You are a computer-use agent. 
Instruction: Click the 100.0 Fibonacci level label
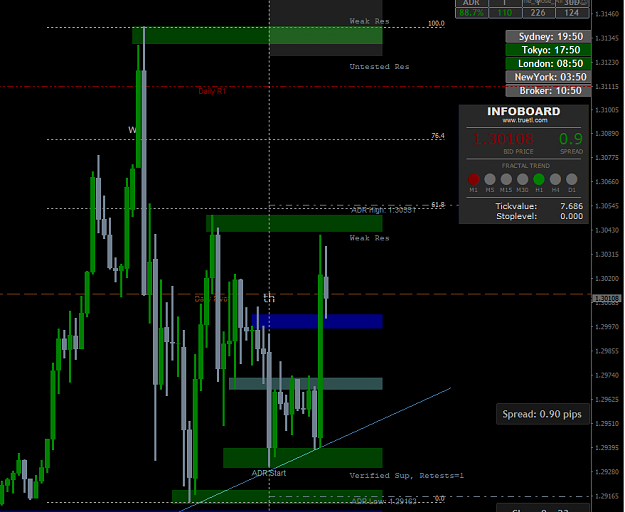point(436,24)
